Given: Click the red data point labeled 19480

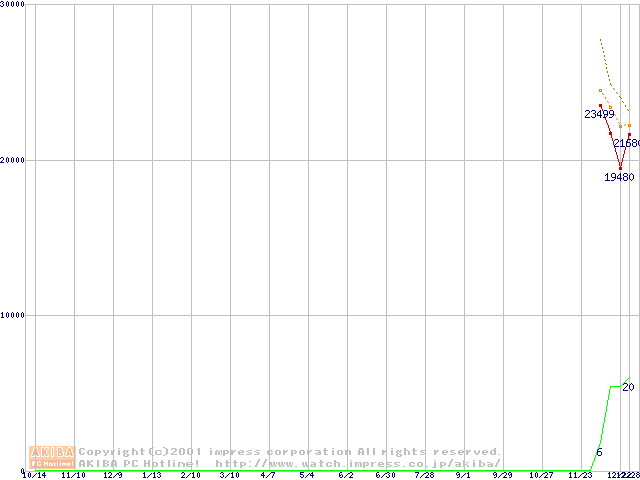Looking at the screenshot, I should [x=620, y=168].
